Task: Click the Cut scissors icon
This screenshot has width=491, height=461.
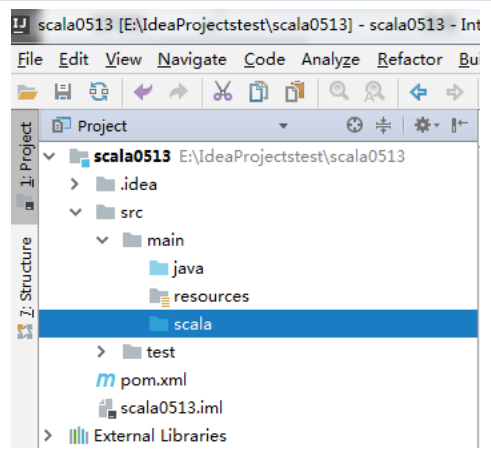Action: [x=223, y=91]
